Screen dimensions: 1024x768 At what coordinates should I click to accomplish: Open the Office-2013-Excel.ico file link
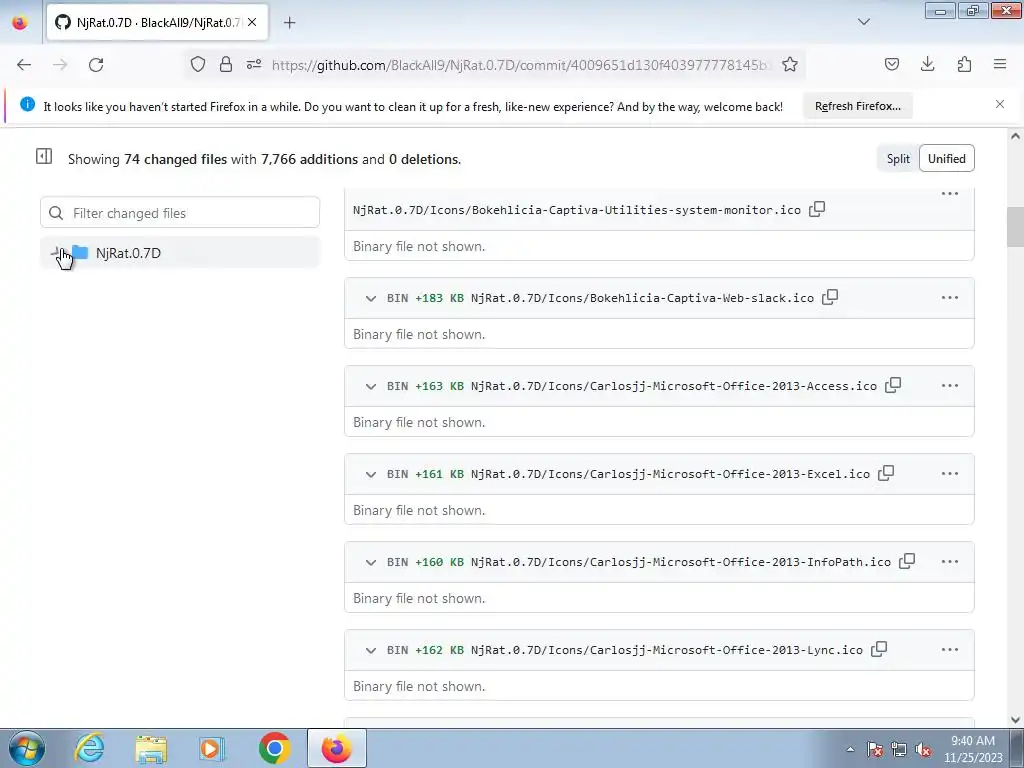tap(670, 474)
